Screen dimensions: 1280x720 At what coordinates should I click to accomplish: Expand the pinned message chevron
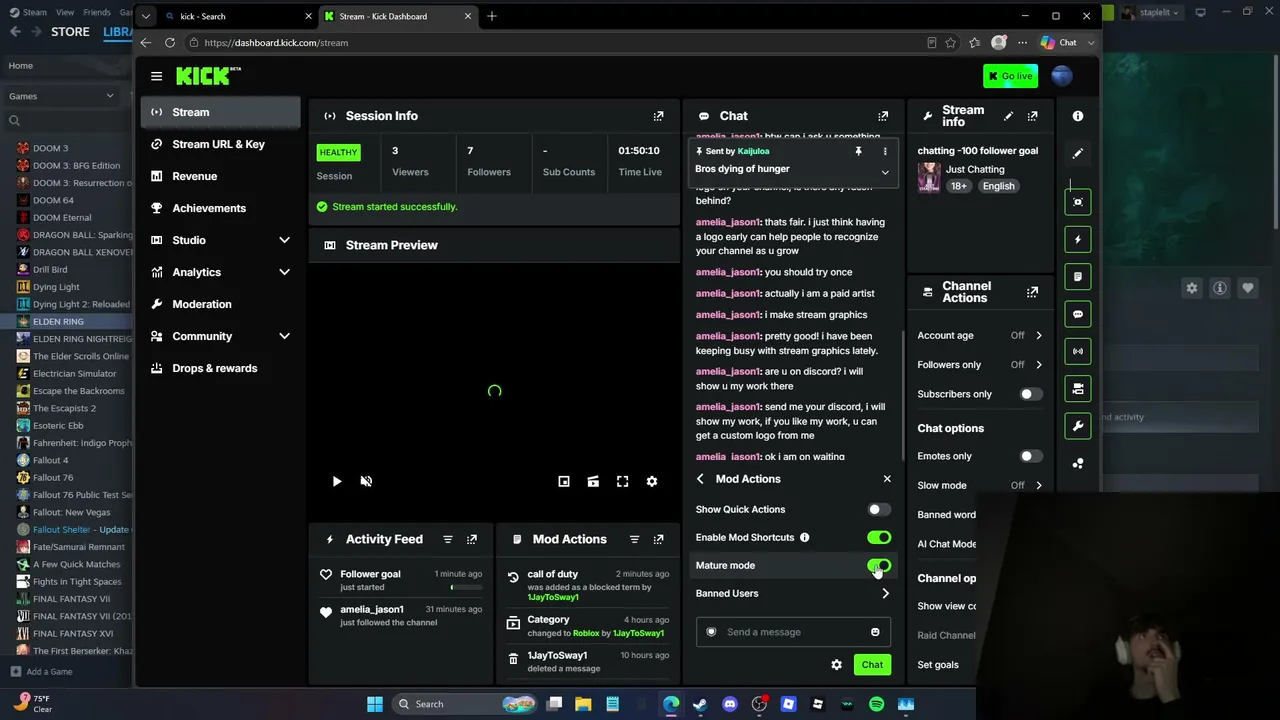pos(885,172)
